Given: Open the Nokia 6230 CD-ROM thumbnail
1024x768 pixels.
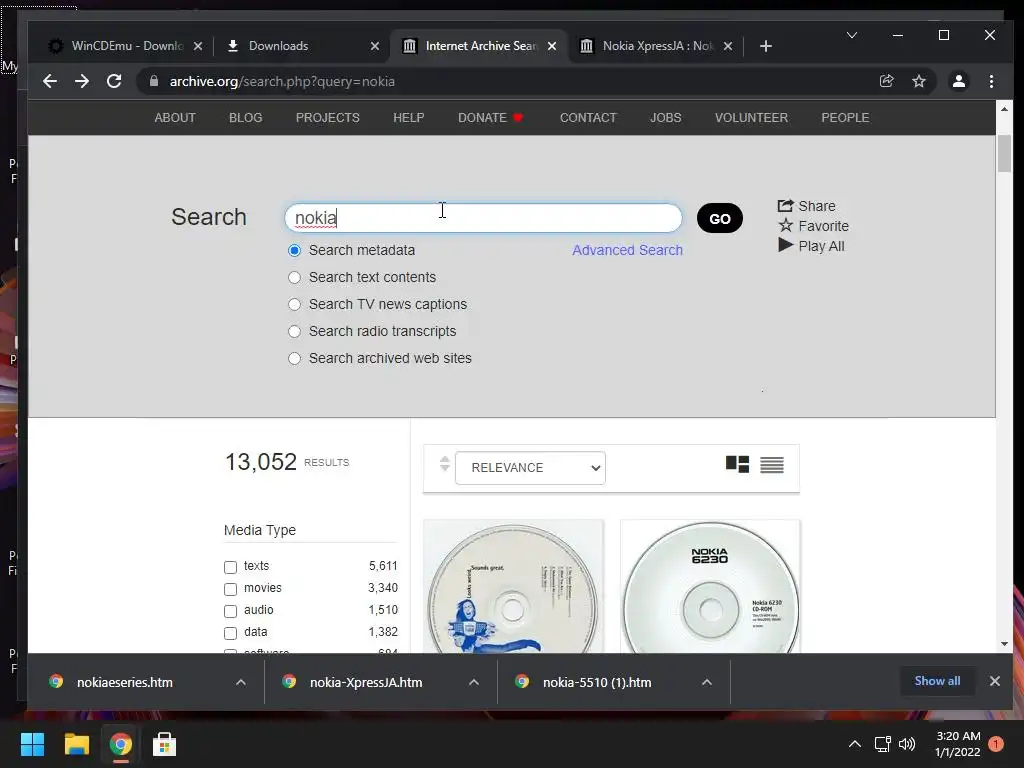Looking at the screenshot, I should (x=710, y=586).
